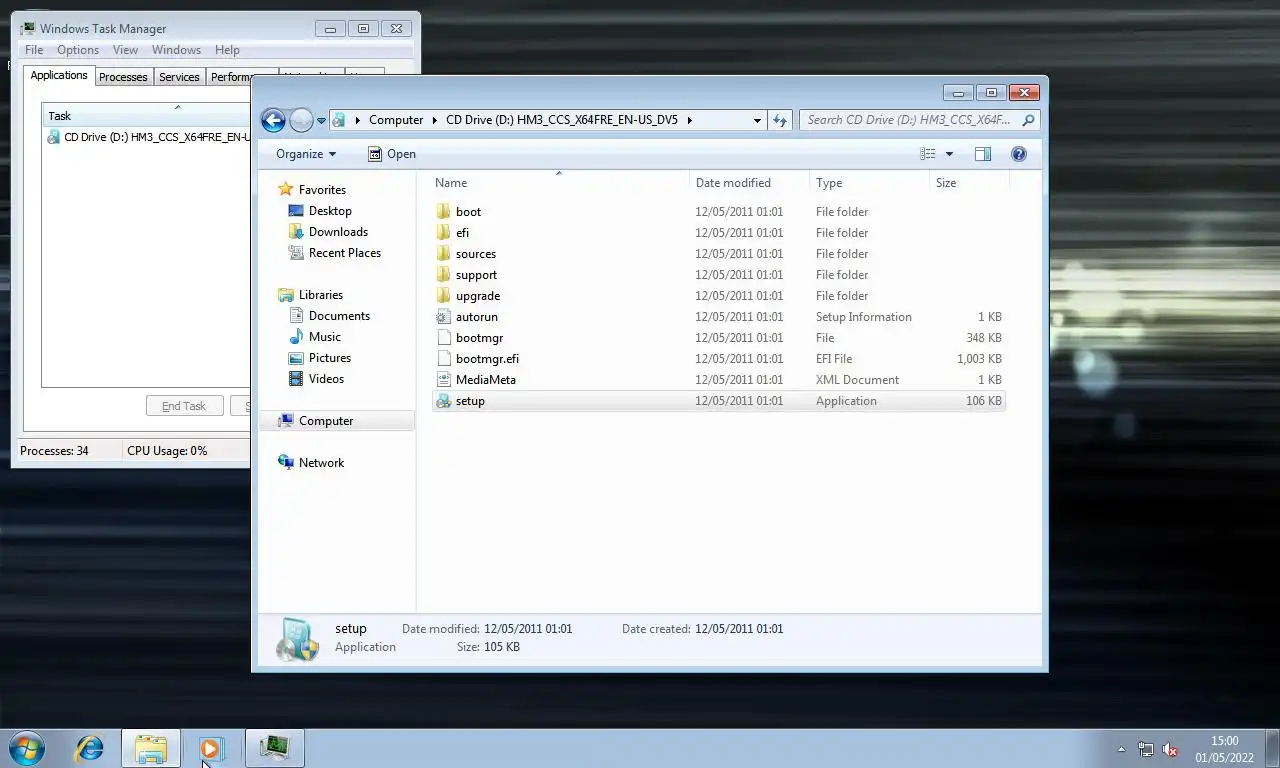This screenshot has height=768, width=1280.
Task: Expand the address bar history dropdown
Action: pyautogui.click(x=757, y=120)
